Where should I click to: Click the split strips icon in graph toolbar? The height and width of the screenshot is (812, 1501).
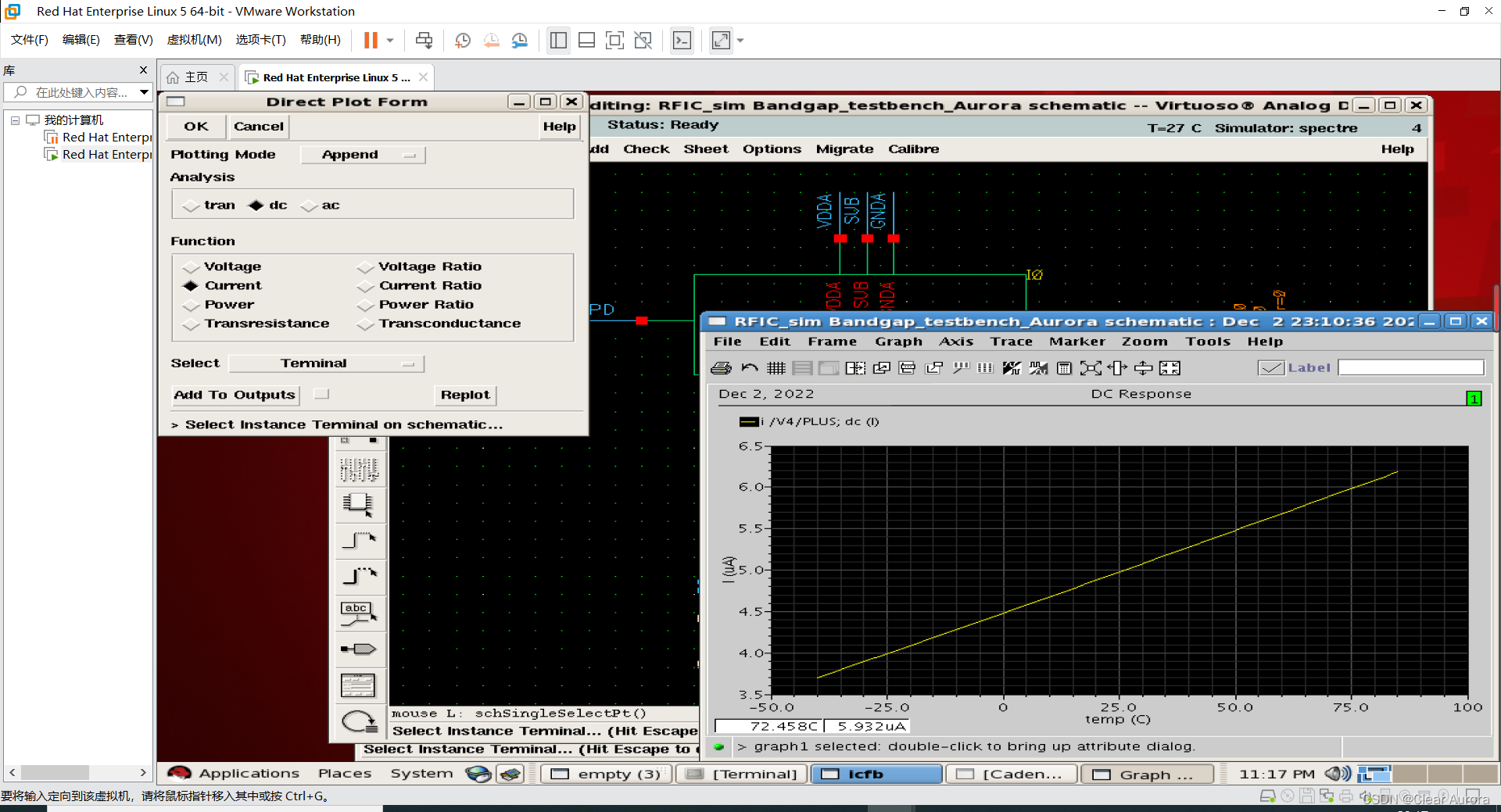[x=802, y=368]
